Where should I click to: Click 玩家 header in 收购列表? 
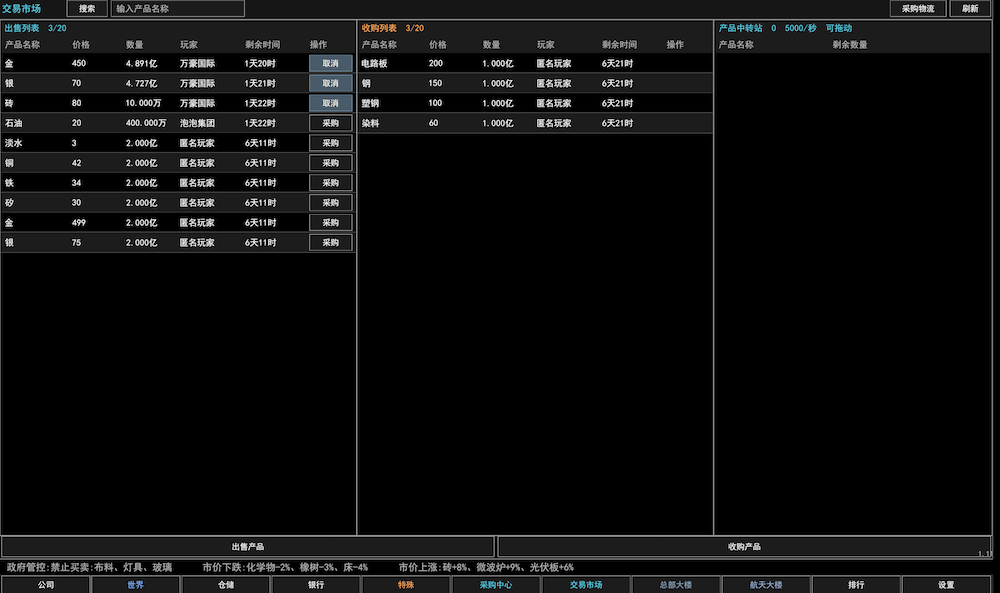[545, 45]
